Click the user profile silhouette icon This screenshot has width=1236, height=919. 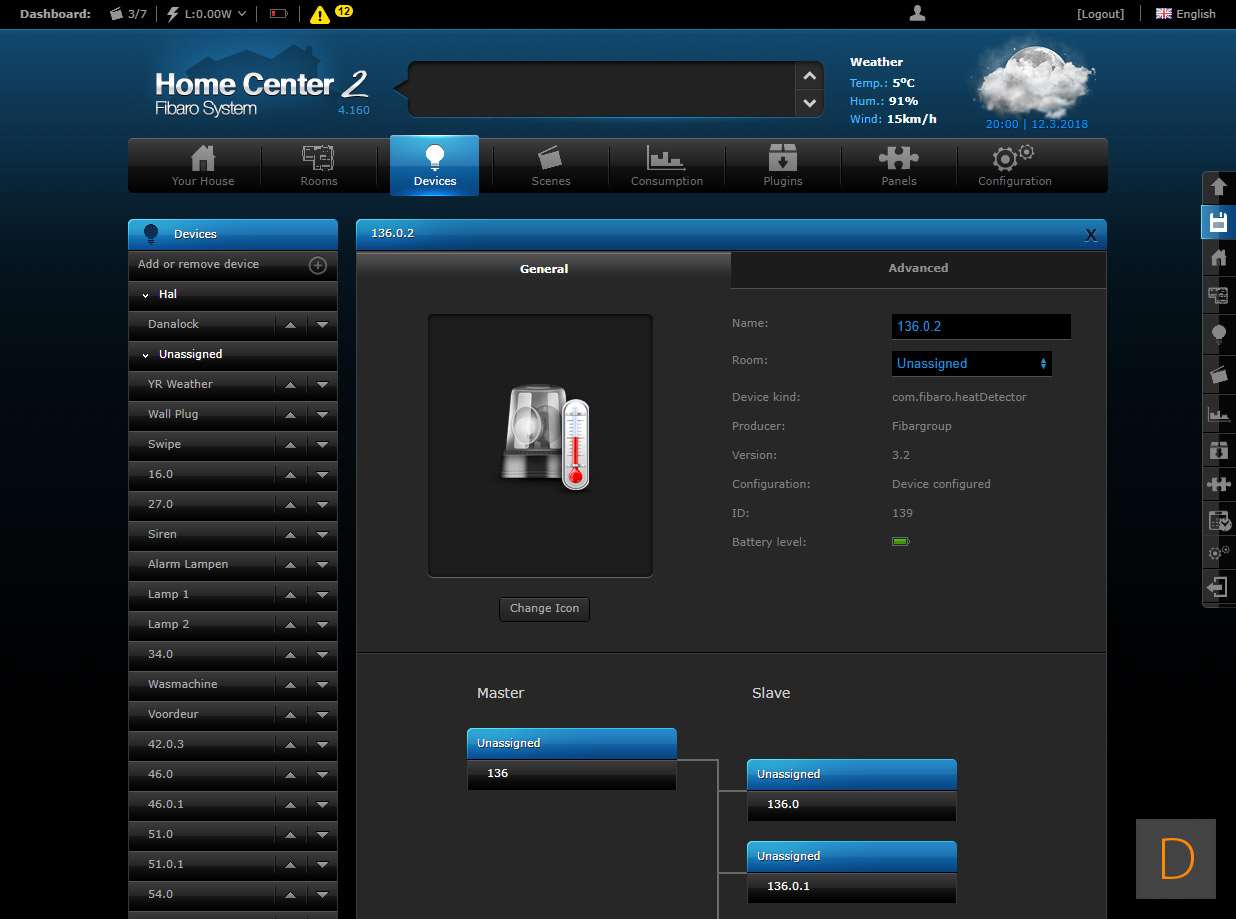pos(917,13)
